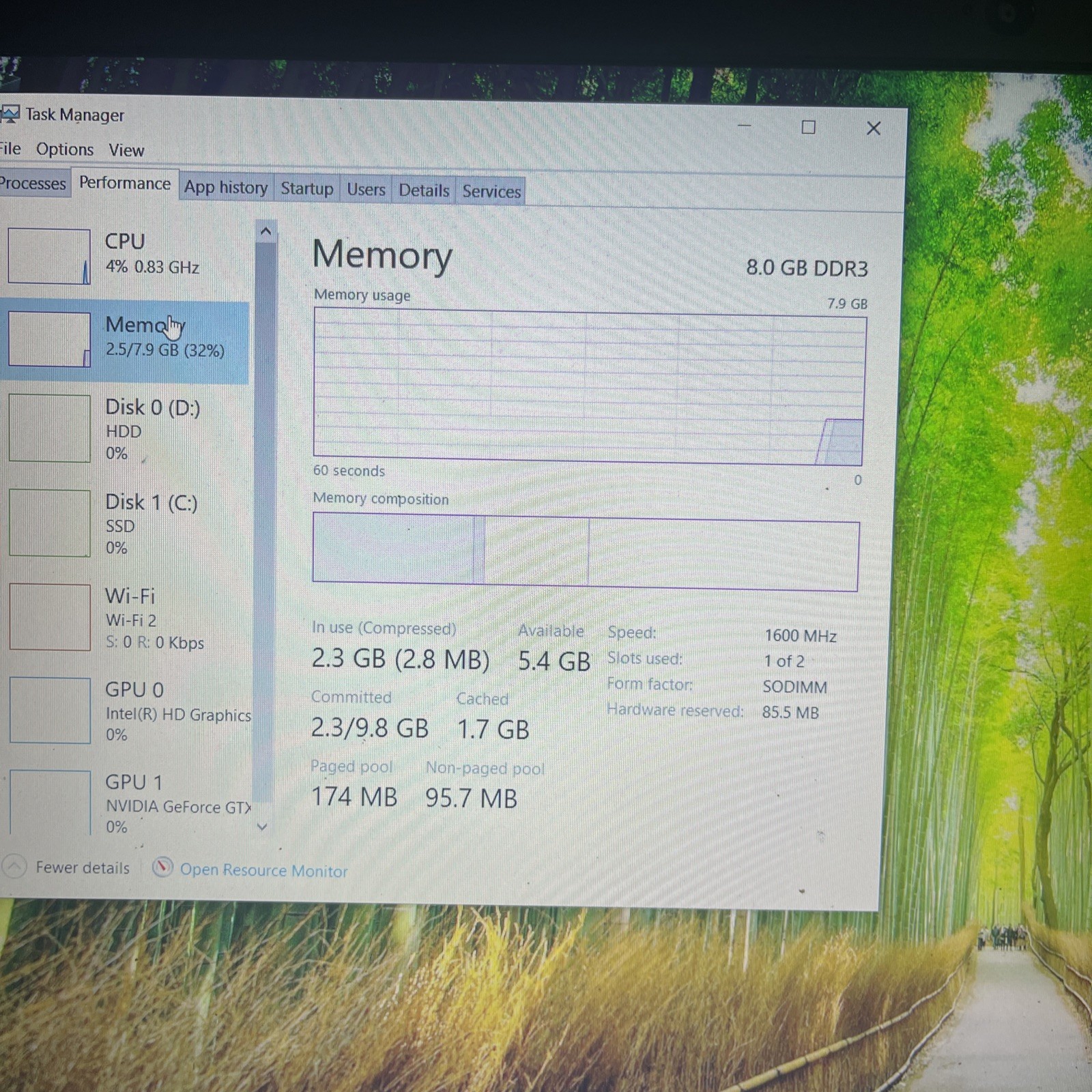Minimize the Task Manager window
Image resolution: width=1092 pixels, height=1092 pixels.
click(745, 126)
